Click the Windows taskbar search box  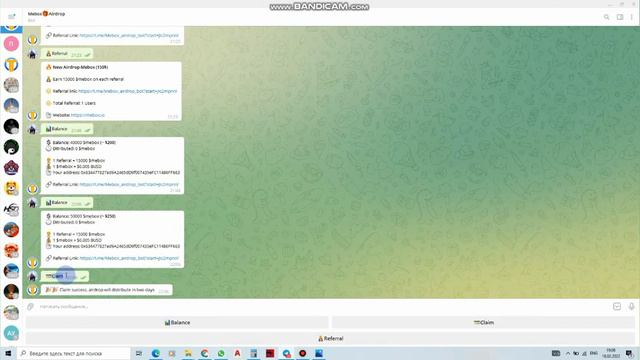(73, 353)
